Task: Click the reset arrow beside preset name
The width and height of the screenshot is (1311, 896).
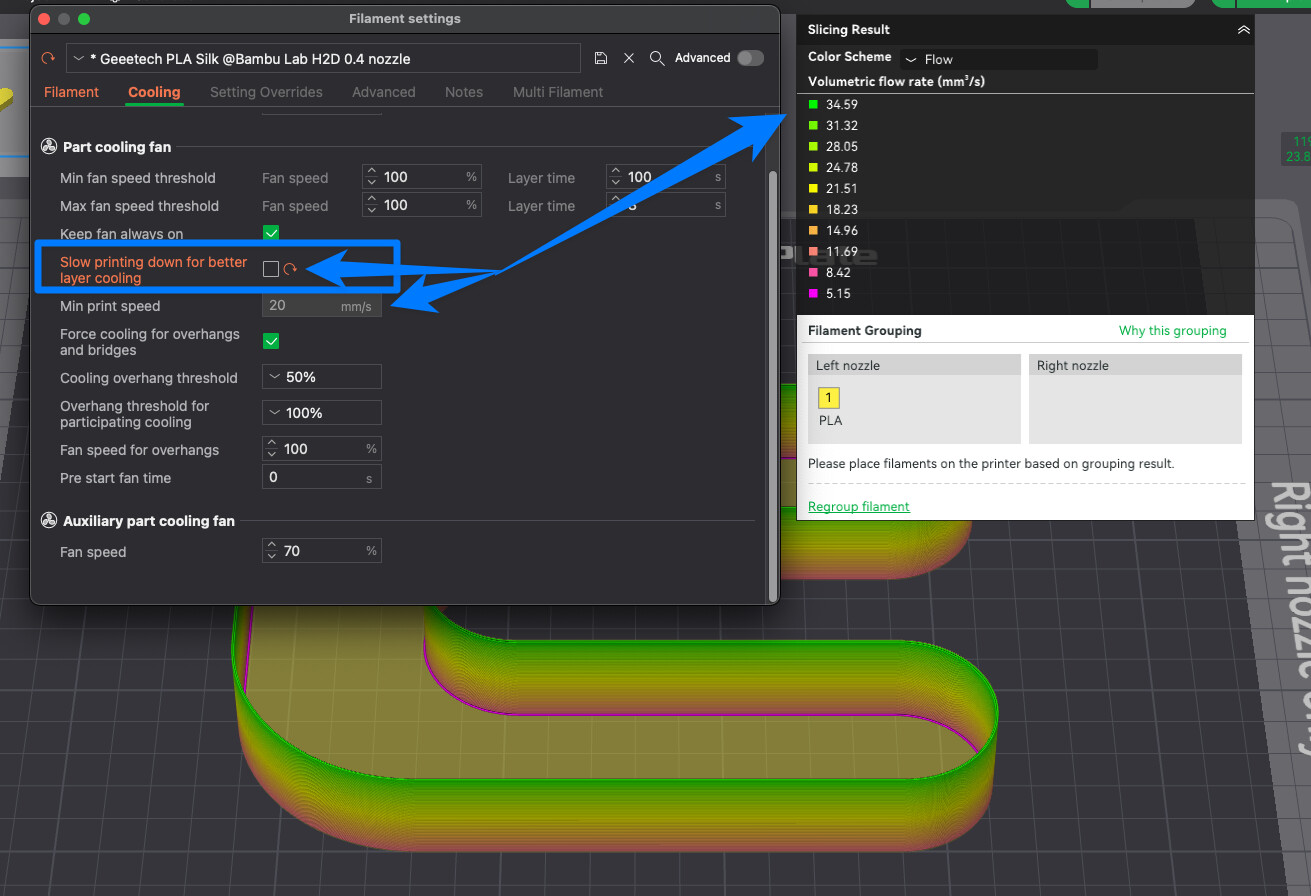Action: tap(48, 58)
